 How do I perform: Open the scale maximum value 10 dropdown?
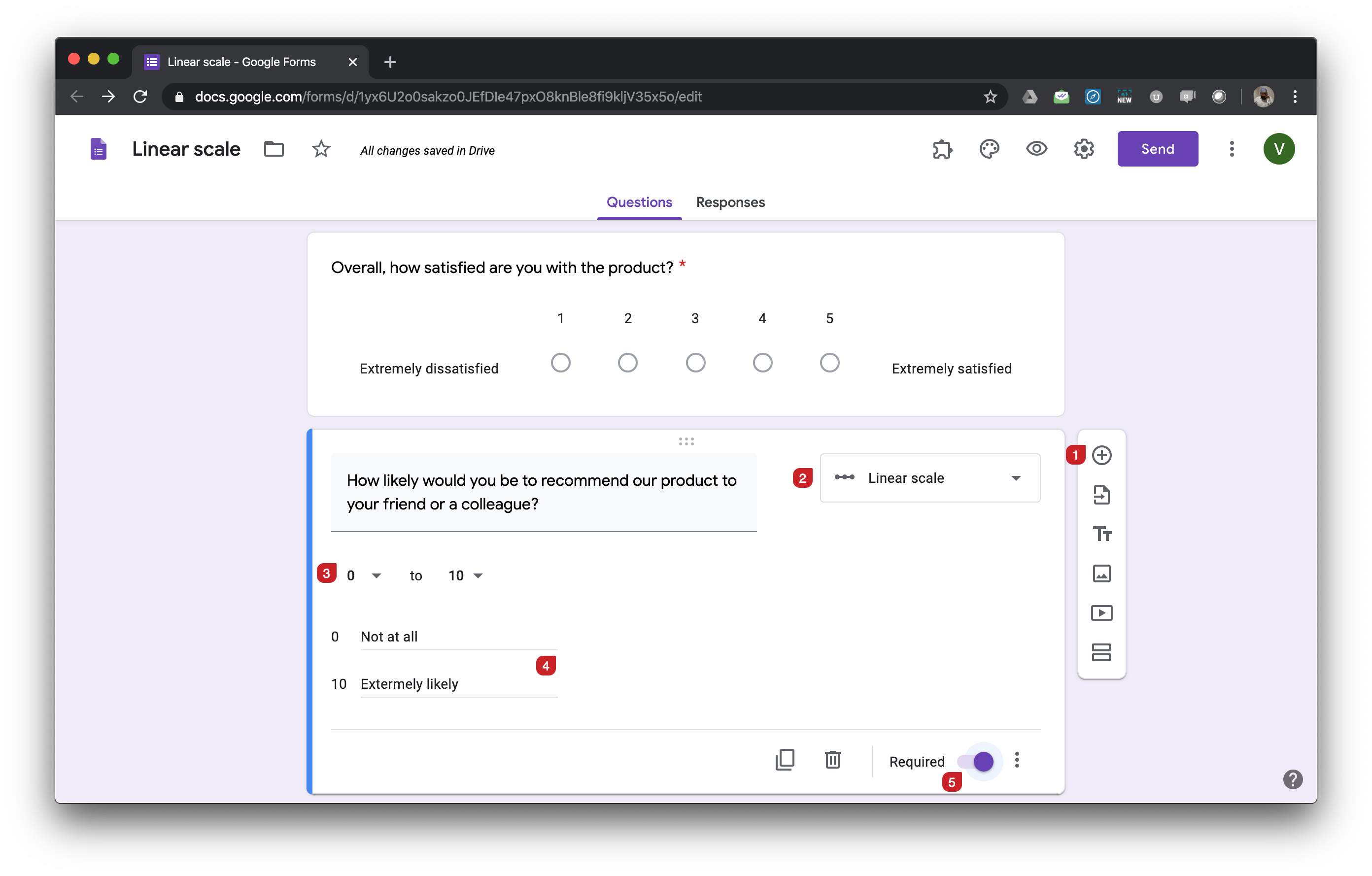(466, 575)
